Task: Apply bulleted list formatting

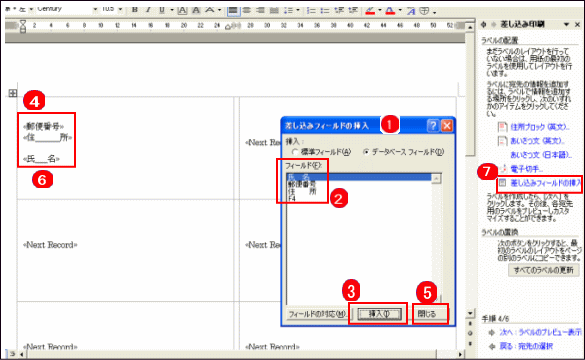Action: 325,10
